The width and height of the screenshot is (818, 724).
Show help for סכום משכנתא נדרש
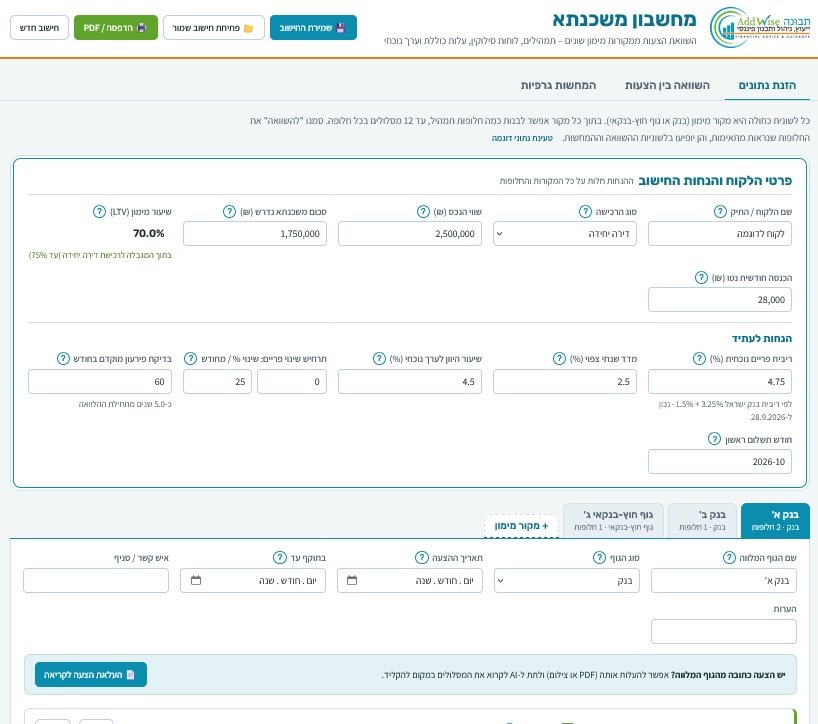coord(230,211)
